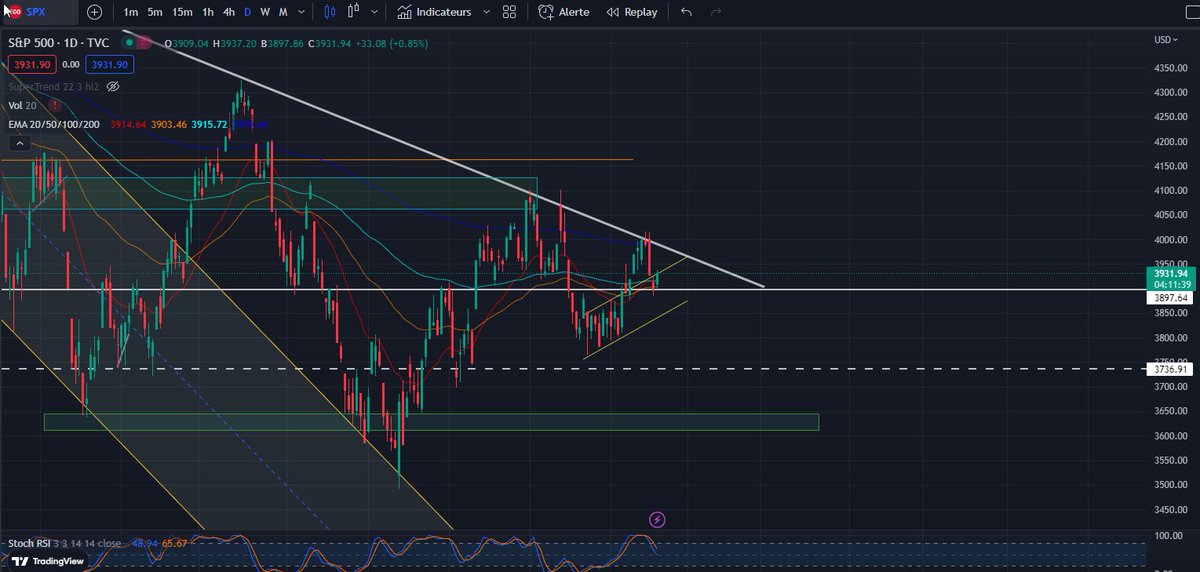This screenshot has height=572, width=1200.
Task: Open the chart type dropdown arrow
Action: (373, 12)
